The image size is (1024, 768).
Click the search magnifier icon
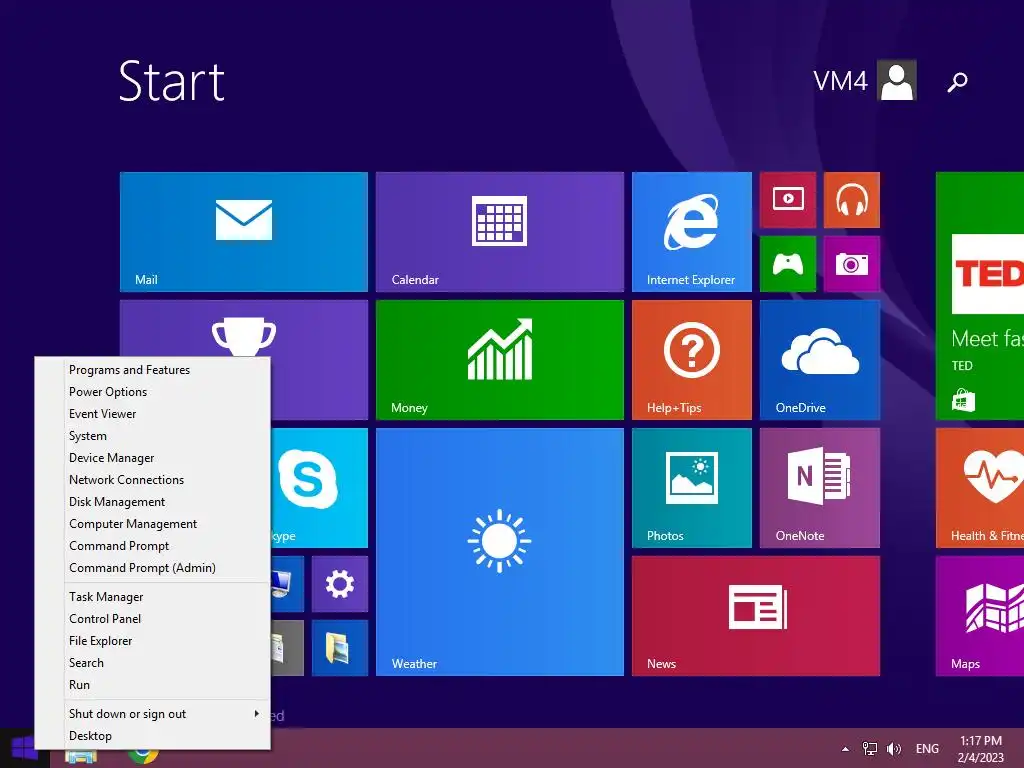tap(957, 82)
